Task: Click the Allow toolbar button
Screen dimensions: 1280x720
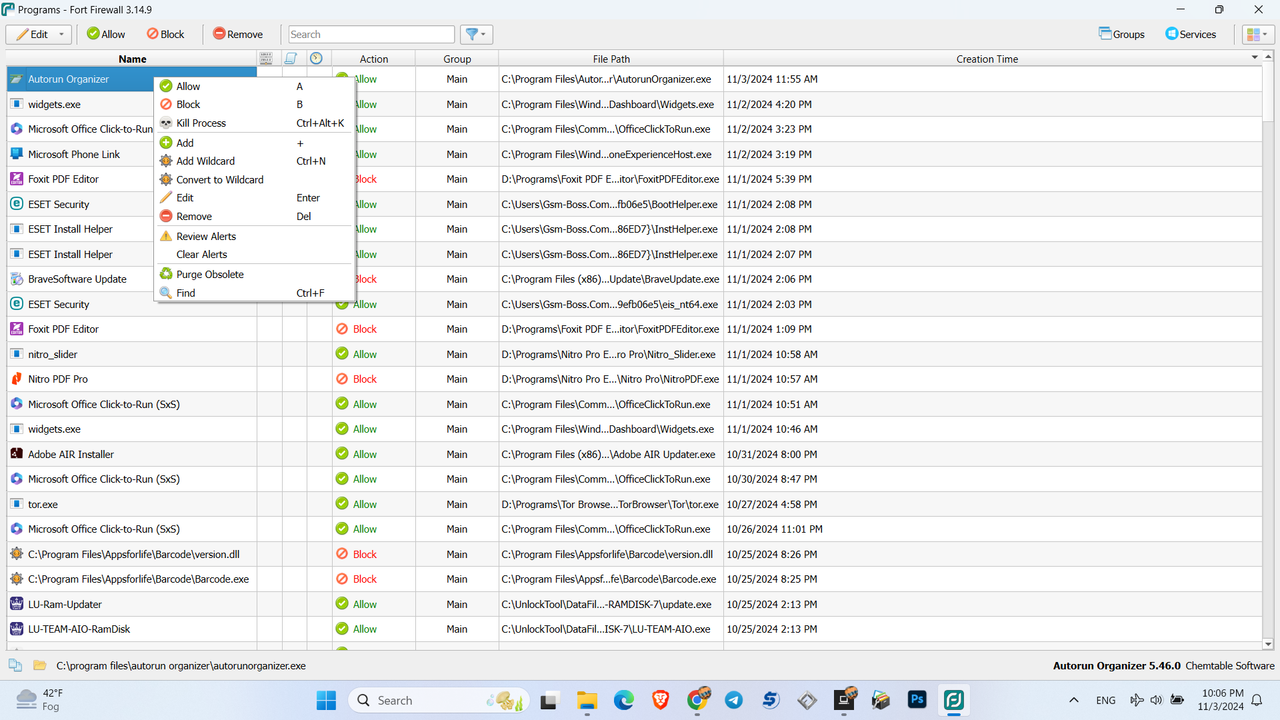Action: coord(106,34)
